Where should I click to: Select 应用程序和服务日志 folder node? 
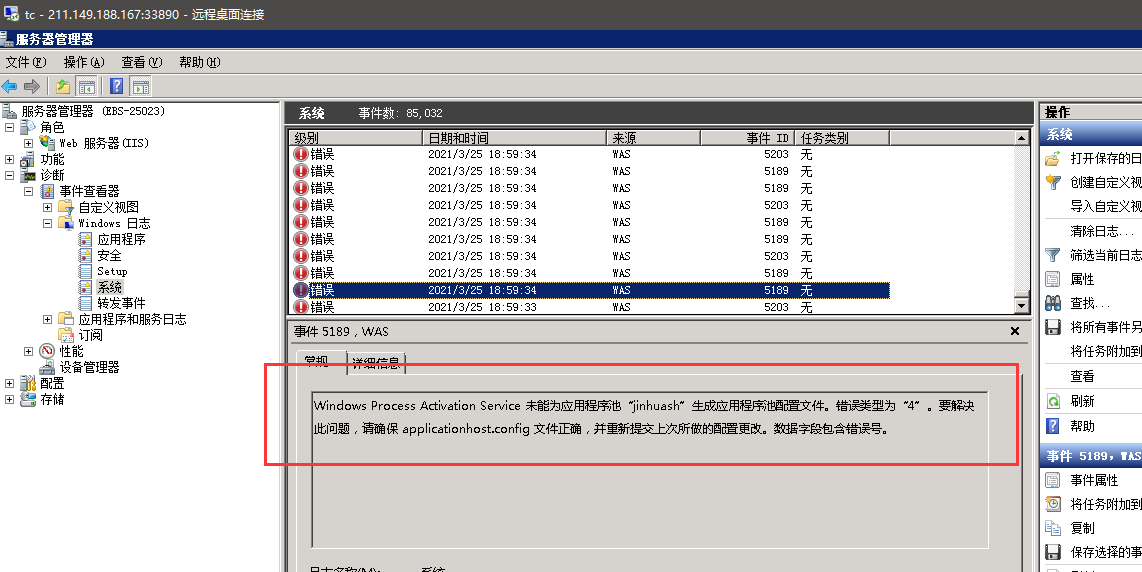(133, 319)
